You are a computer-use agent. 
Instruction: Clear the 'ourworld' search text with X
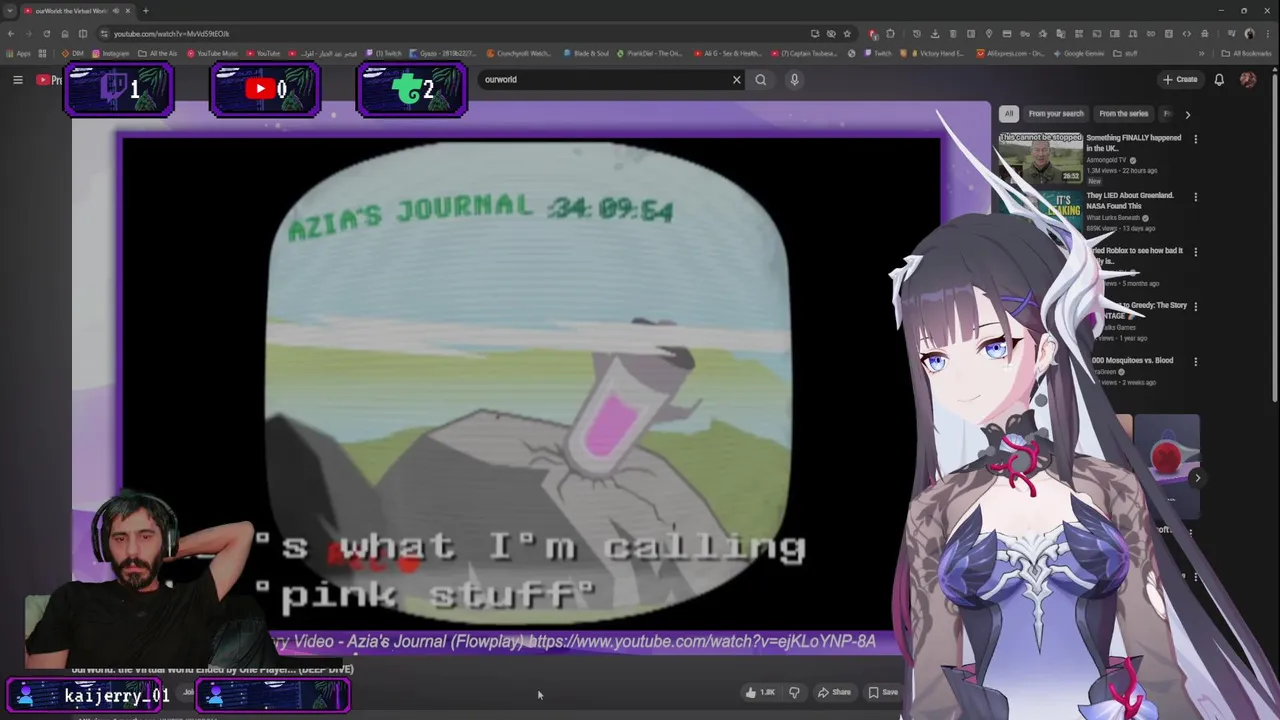point(737,79)
